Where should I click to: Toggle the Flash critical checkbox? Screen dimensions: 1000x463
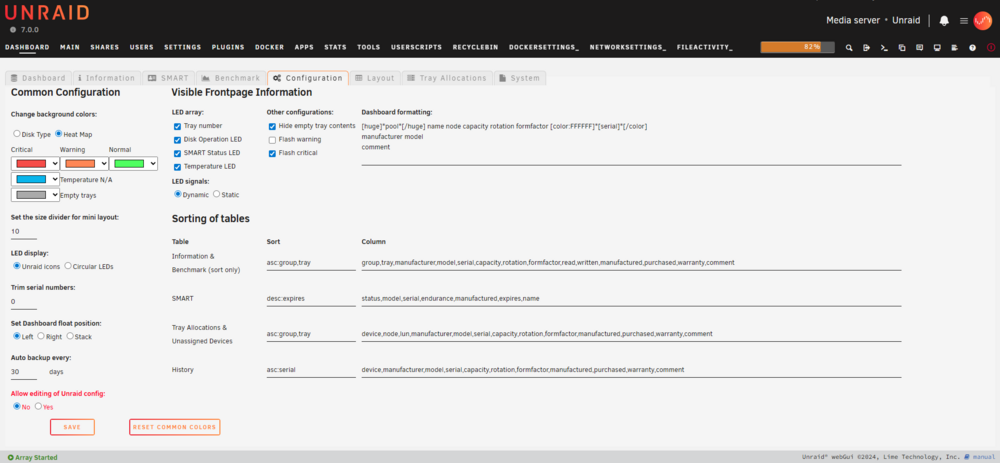pyautogui.click(x=272, y=153)
